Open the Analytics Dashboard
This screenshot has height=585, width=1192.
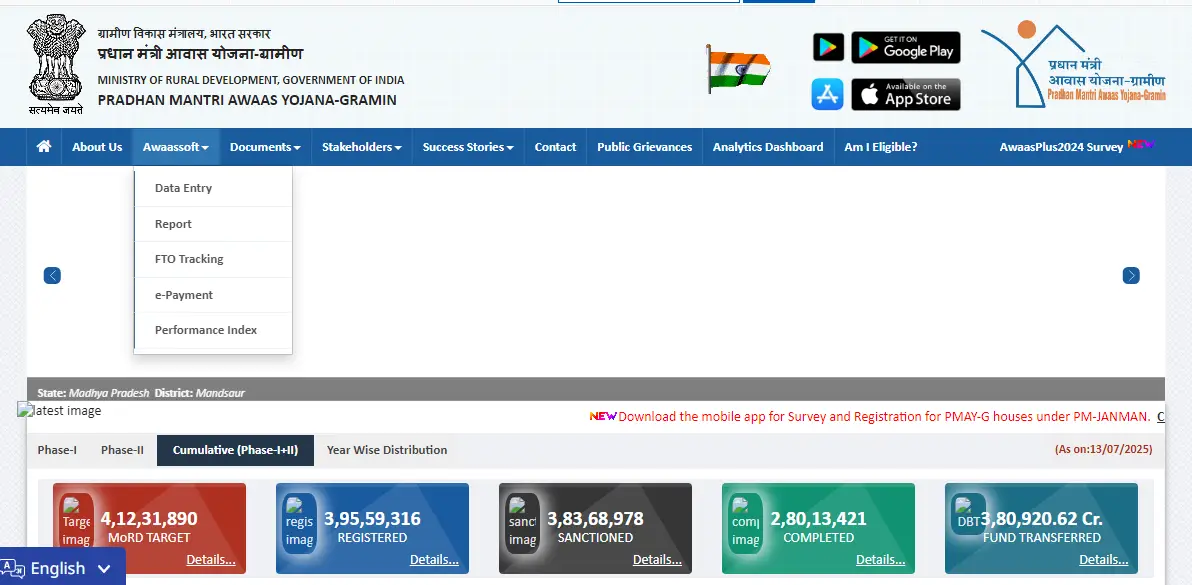[768, 147]
